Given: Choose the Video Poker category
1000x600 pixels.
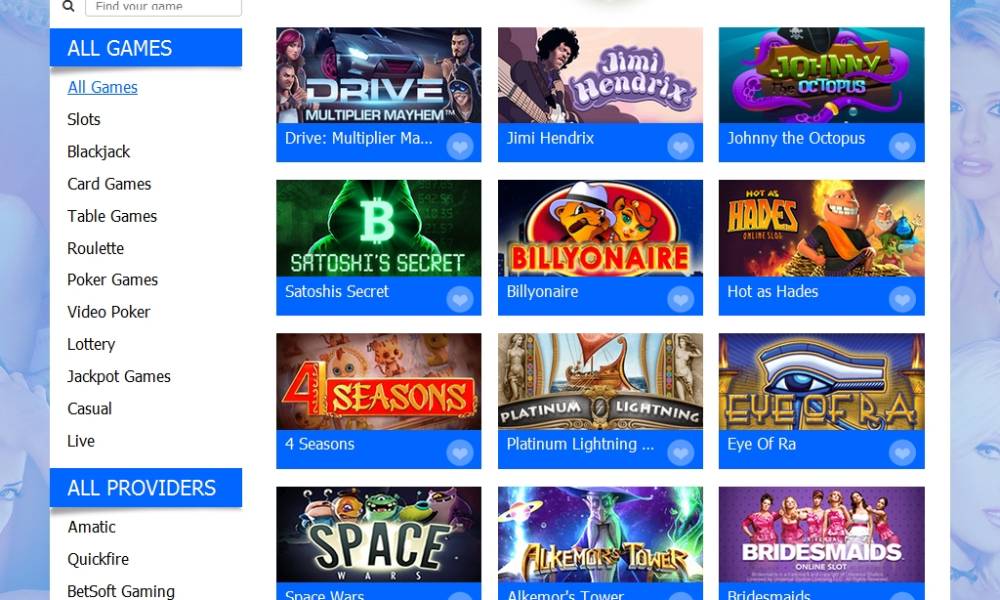Looking at the screenshot, I should pyautogui.click(x=108, y=312).
